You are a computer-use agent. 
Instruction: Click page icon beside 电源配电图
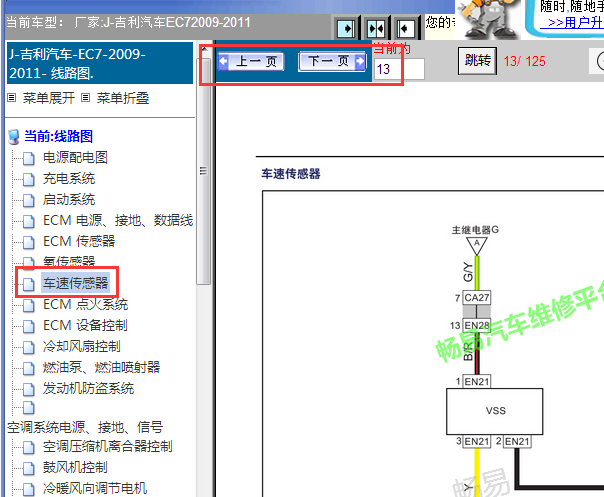click(29, 158)
